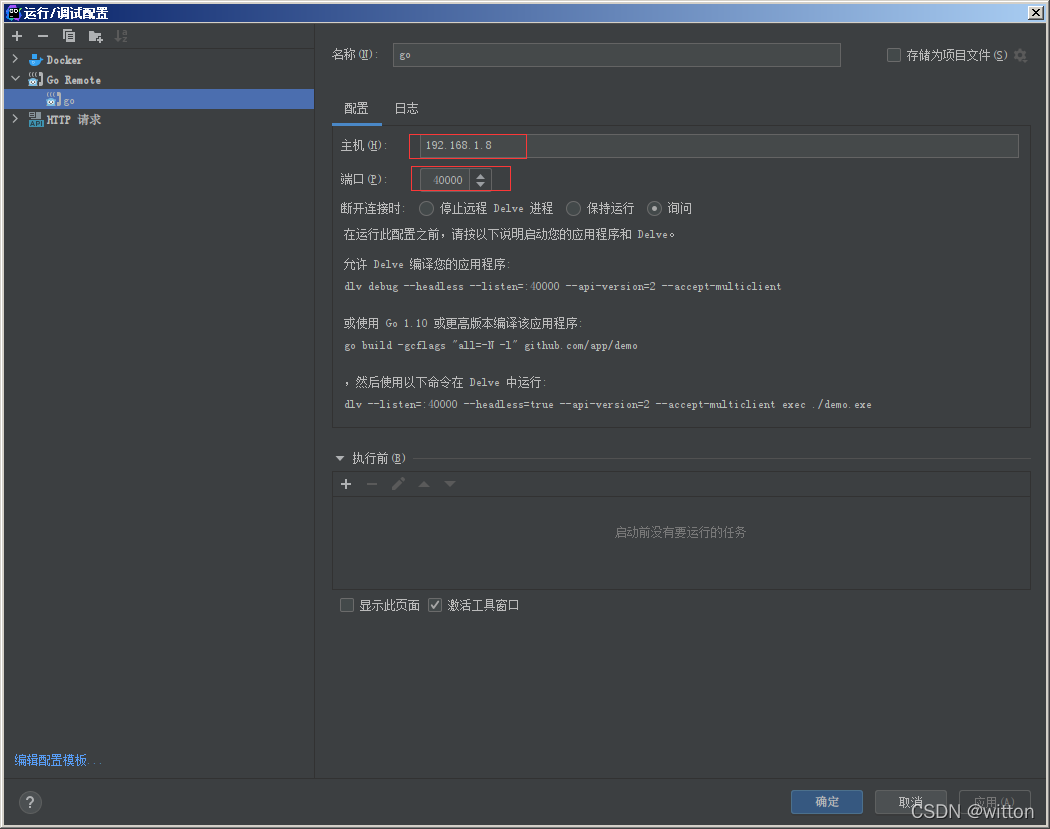Collapse the Go Remote tree node
Image resolution: width=1050 pixels, height=829 pixels.
point(15,79)
